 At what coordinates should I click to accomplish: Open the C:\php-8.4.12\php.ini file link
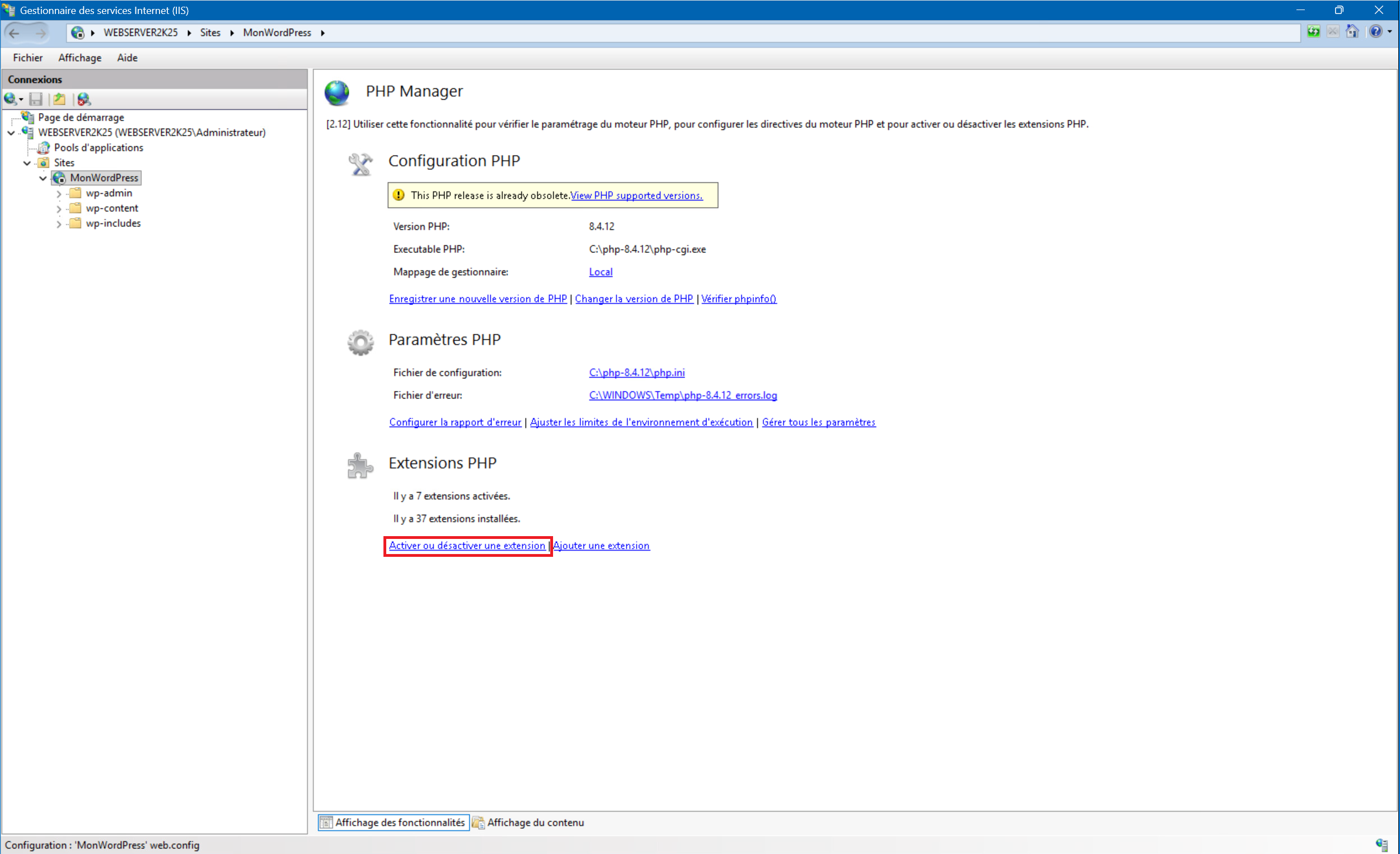tap(636, 373)
